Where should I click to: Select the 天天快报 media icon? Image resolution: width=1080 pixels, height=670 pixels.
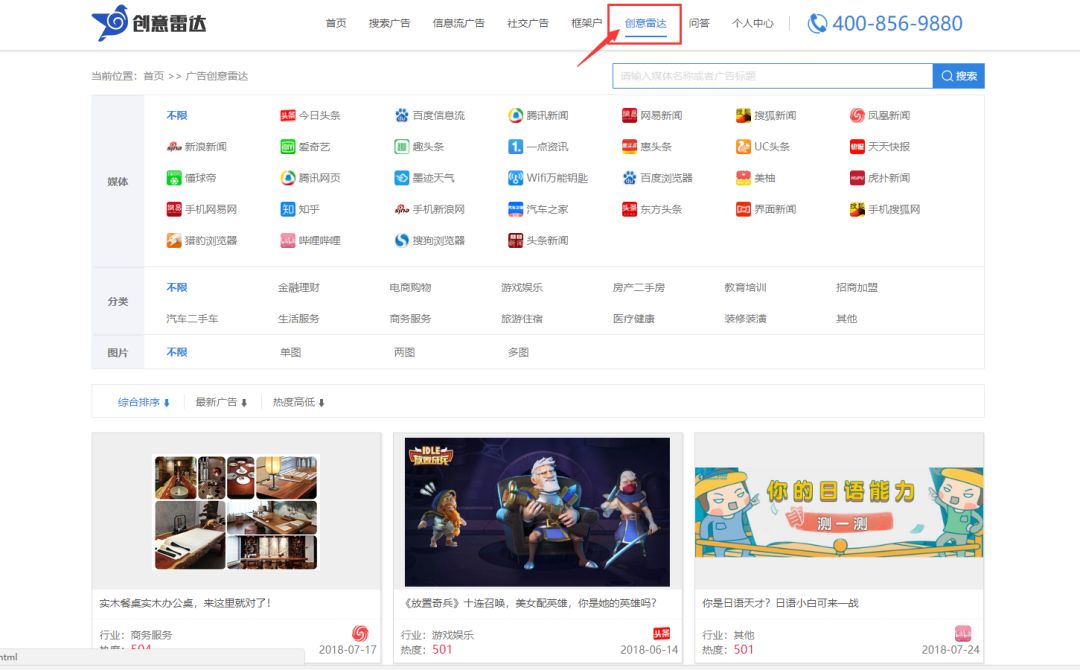click(857, 147)
